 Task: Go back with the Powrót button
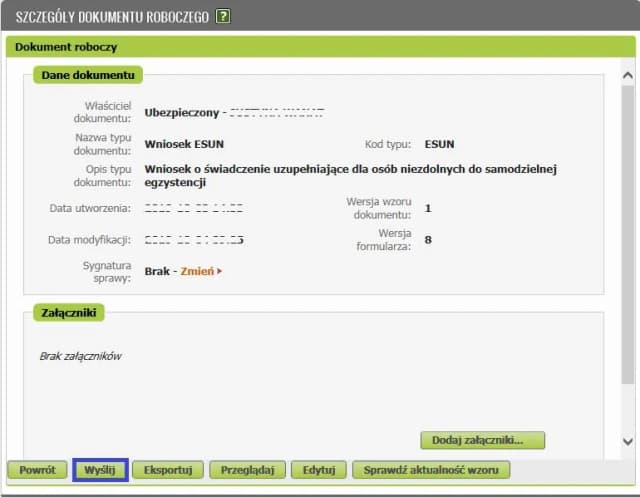[x=37, y=469]
